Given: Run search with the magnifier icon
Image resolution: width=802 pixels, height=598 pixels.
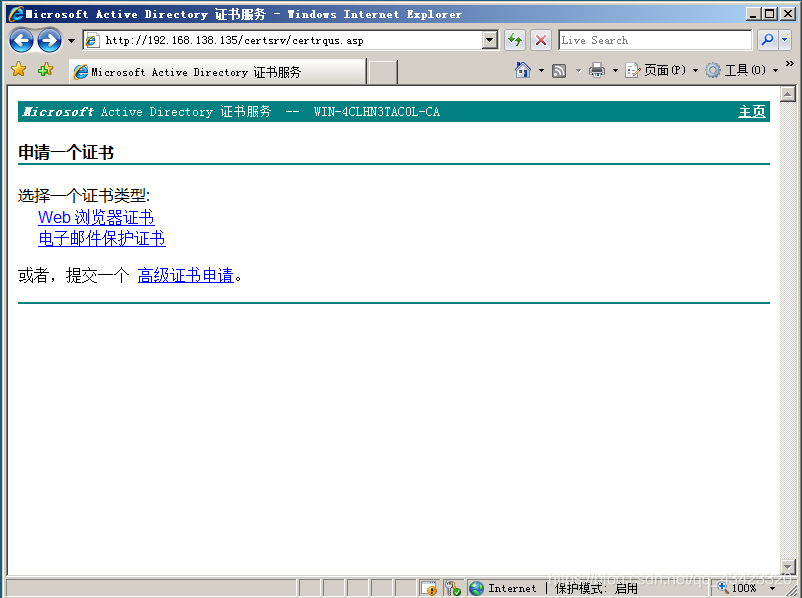Looking at the screenshot, I should [767, 40].
